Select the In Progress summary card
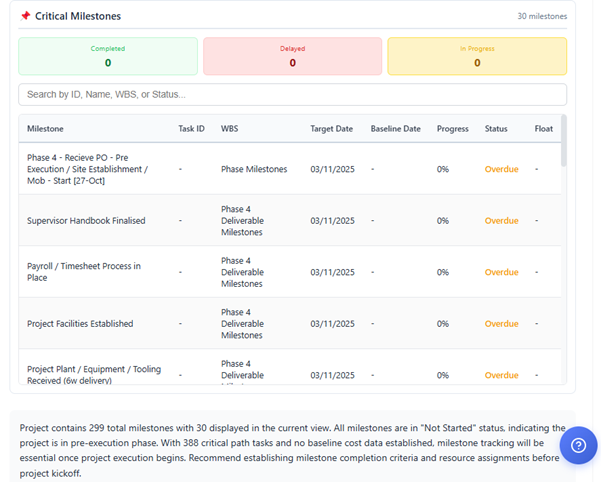 tap(477, 56)
